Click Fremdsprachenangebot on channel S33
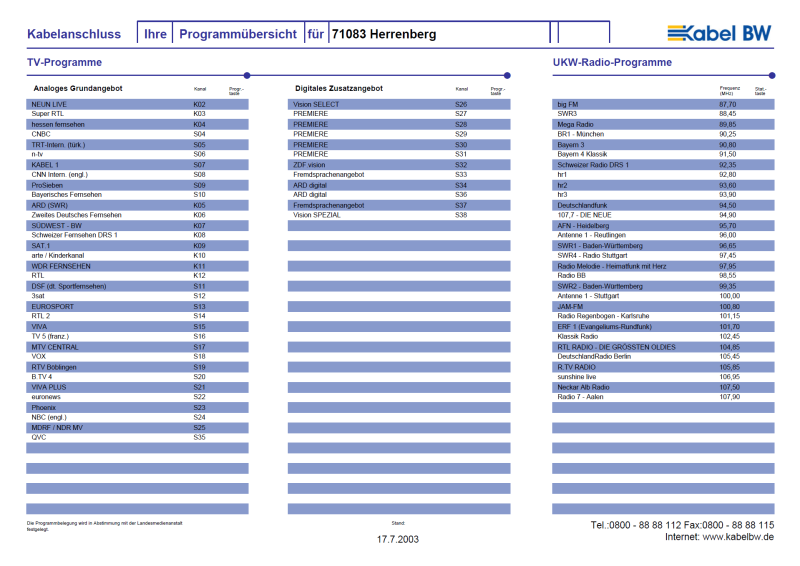800x566 pixels. click(x=329, y=175)
